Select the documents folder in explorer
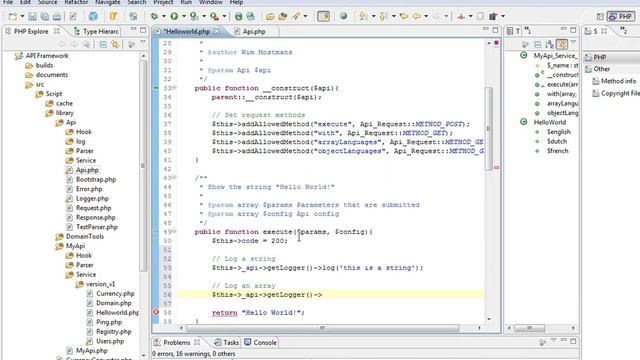Viewport: 640px width, 360px height. (x=51, y=75)
